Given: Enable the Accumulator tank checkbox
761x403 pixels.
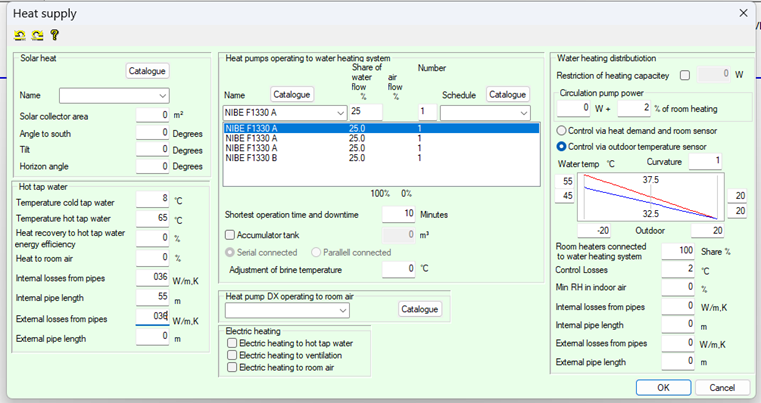Looking at the screenshot, I should click(x=230, y=234).
